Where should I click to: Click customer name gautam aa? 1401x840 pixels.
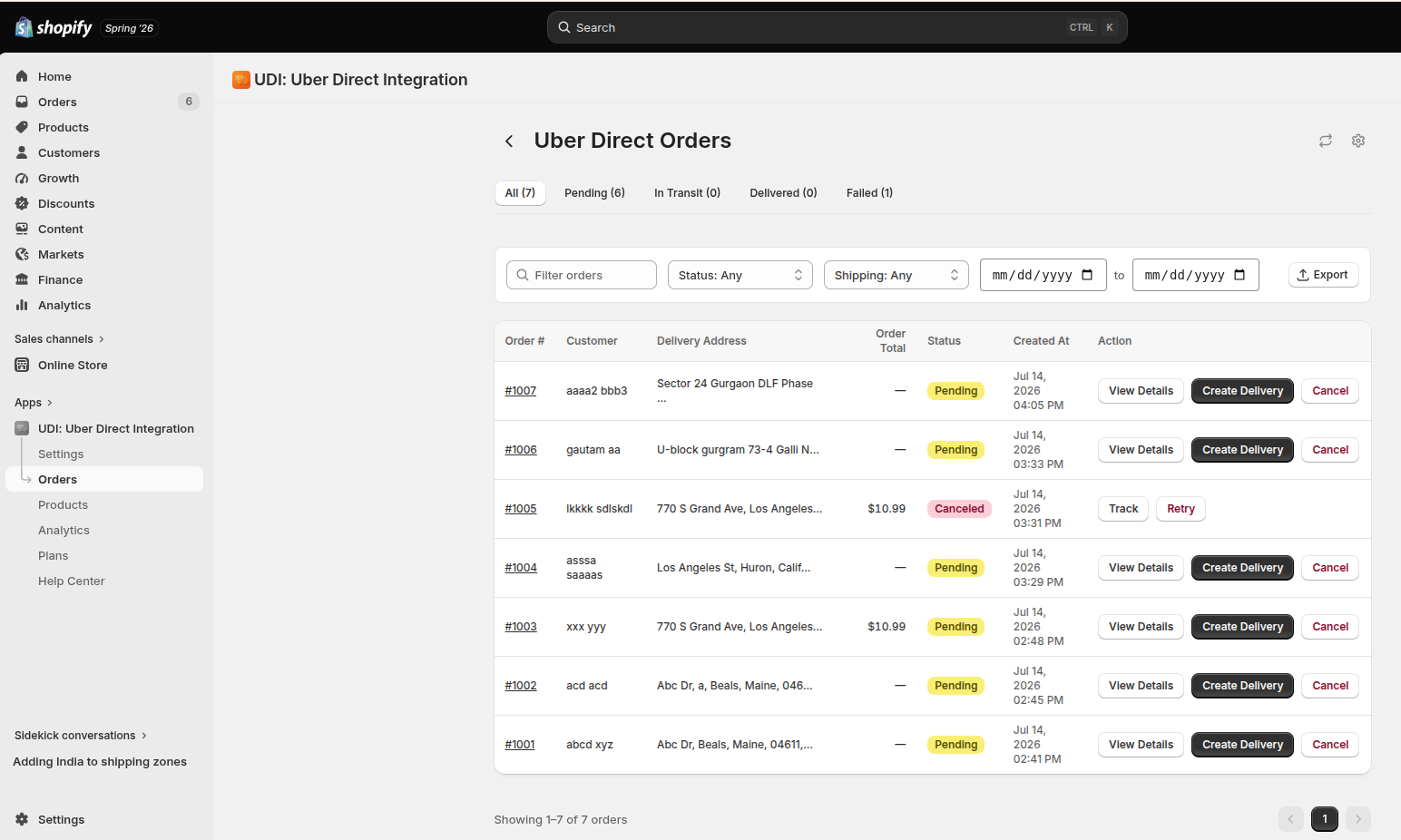pyautogui.click(x=593, y=450)
